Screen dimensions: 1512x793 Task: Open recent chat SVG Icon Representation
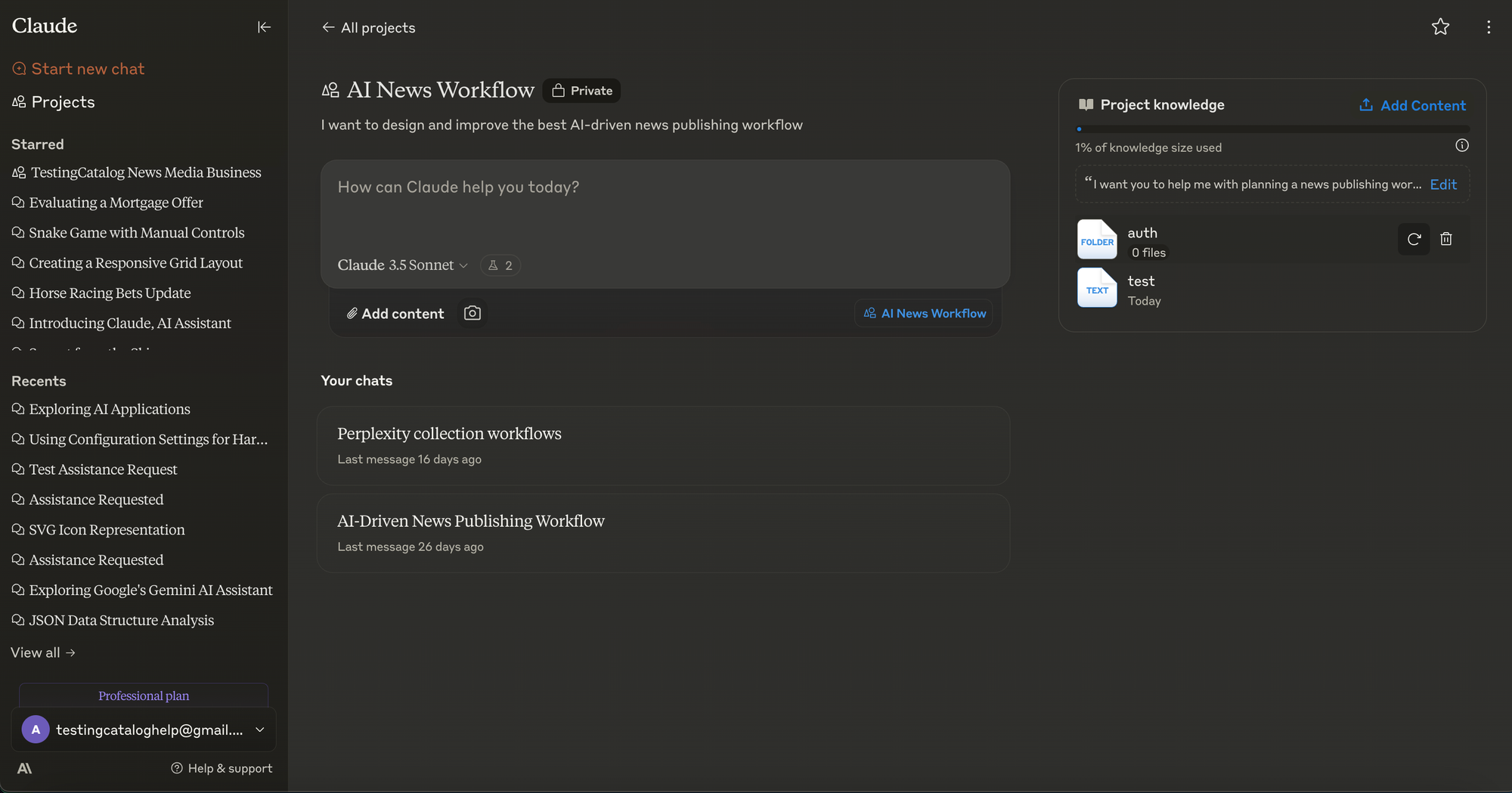pyautogui.click(x=98, y=530)
